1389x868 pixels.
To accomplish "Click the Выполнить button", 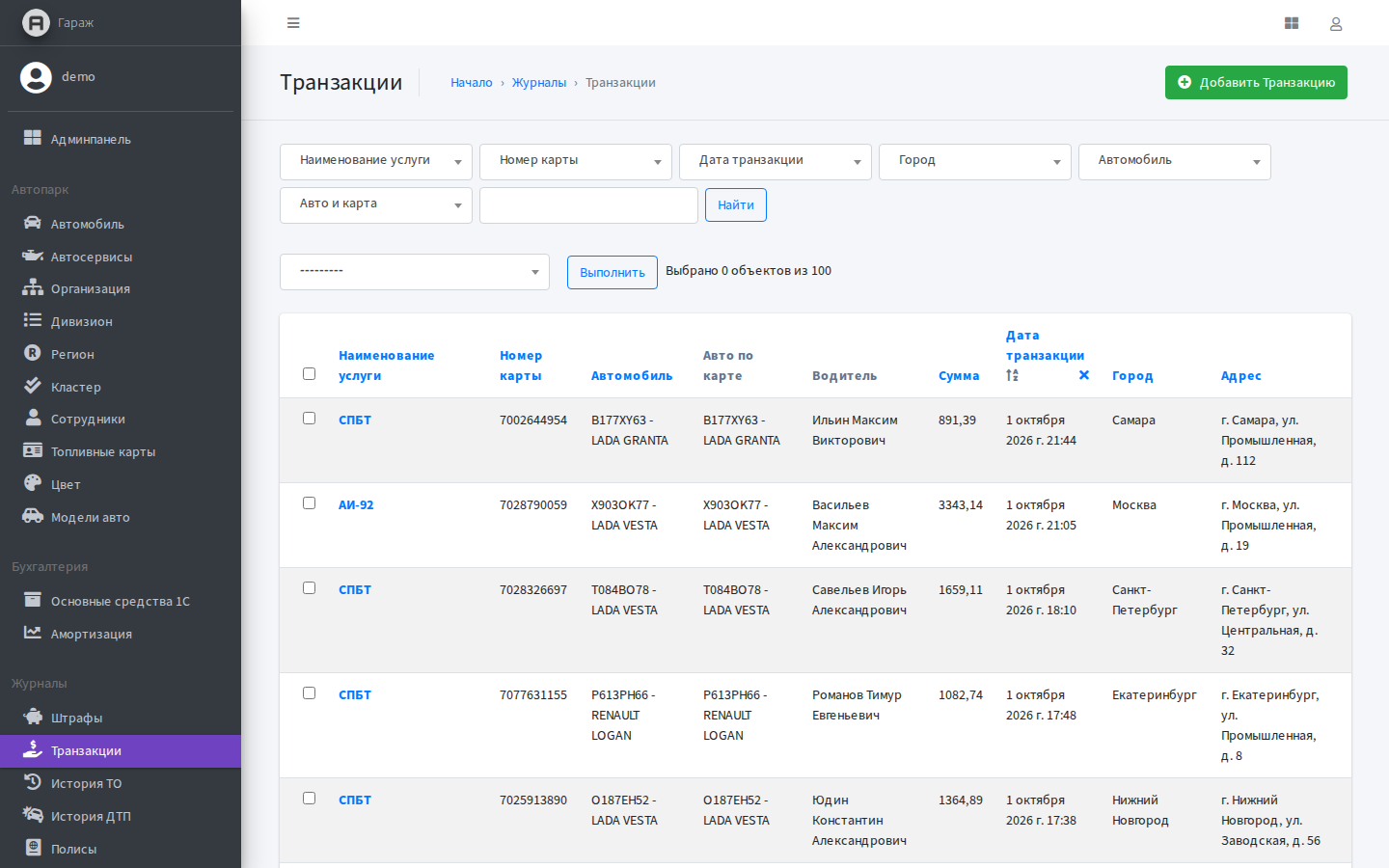I will pyautogui.click(x=613, y=273).
